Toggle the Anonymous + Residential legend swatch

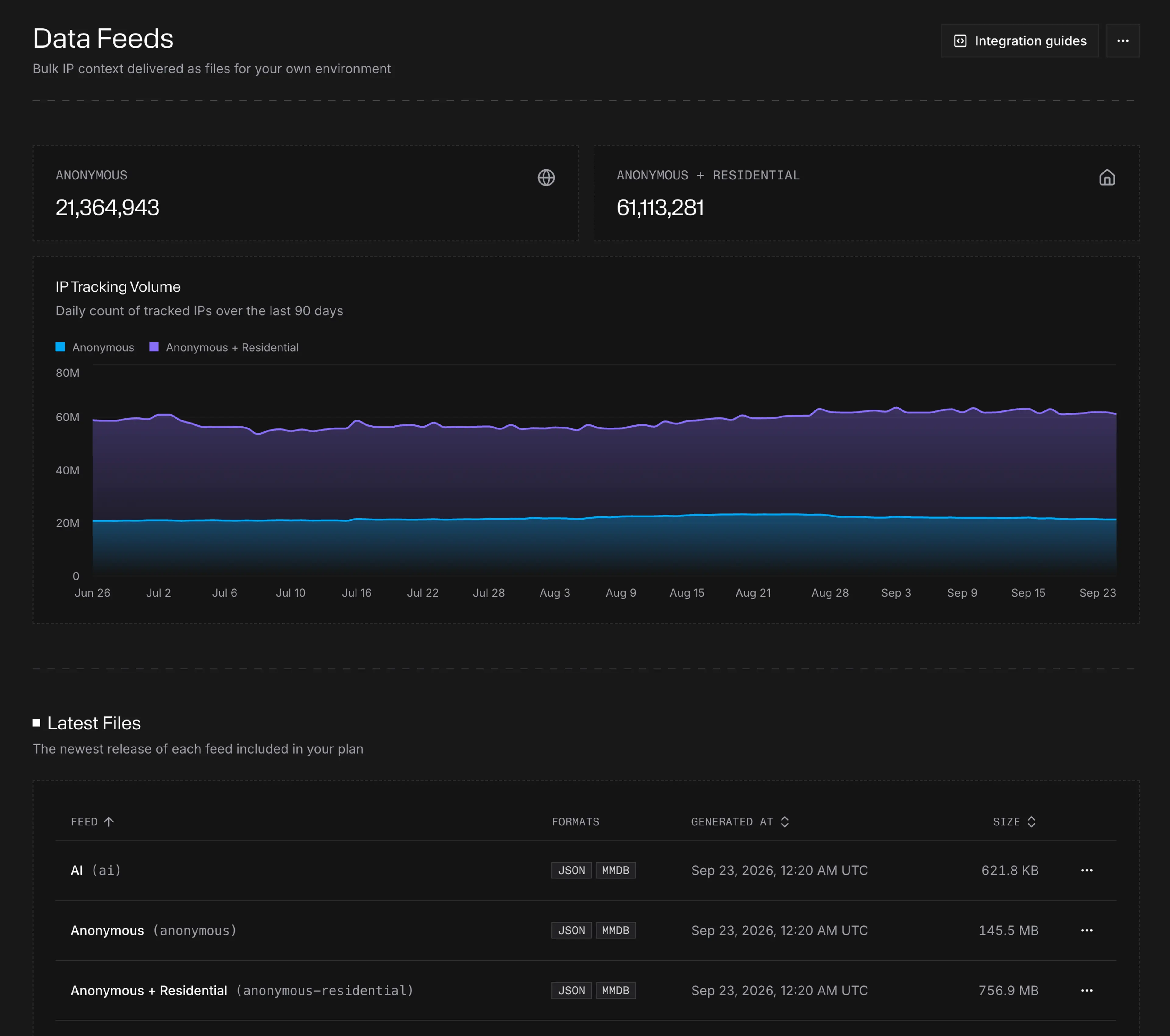pos(154,347)
